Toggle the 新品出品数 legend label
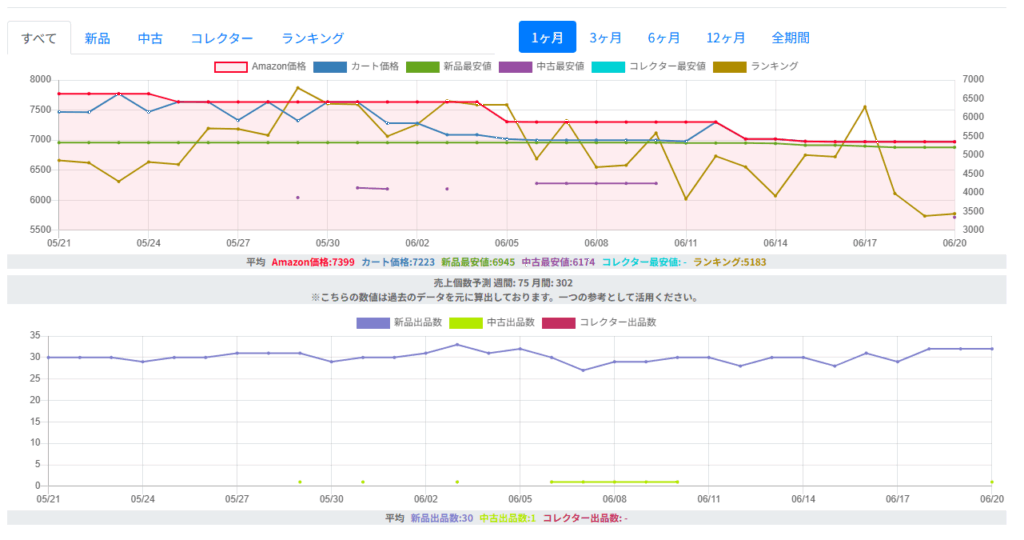The width and height of the screenshot is (1024, 540). (418, 323)
